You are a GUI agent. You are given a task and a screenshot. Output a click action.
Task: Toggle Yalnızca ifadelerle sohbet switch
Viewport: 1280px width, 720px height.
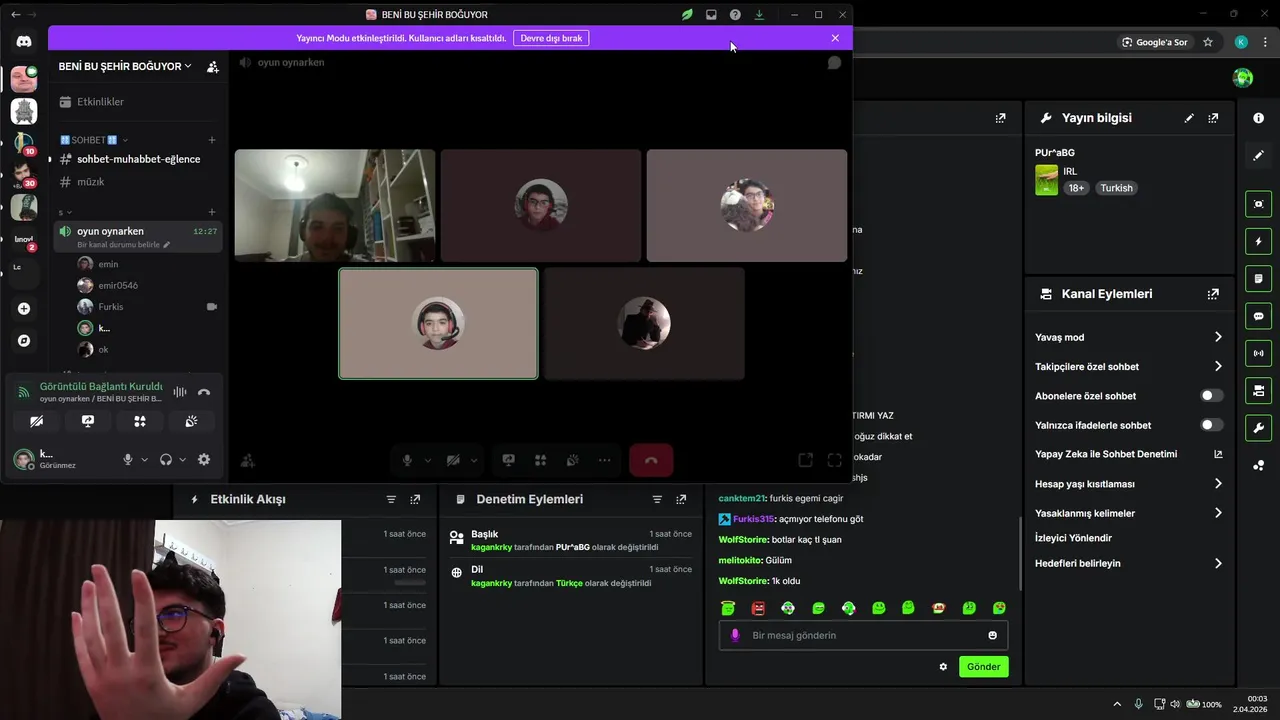click(1211, 425)
